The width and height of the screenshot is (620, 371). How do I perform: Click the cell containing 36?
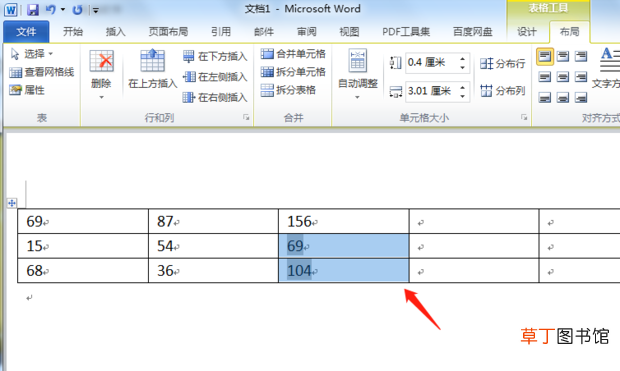[214, 271]
